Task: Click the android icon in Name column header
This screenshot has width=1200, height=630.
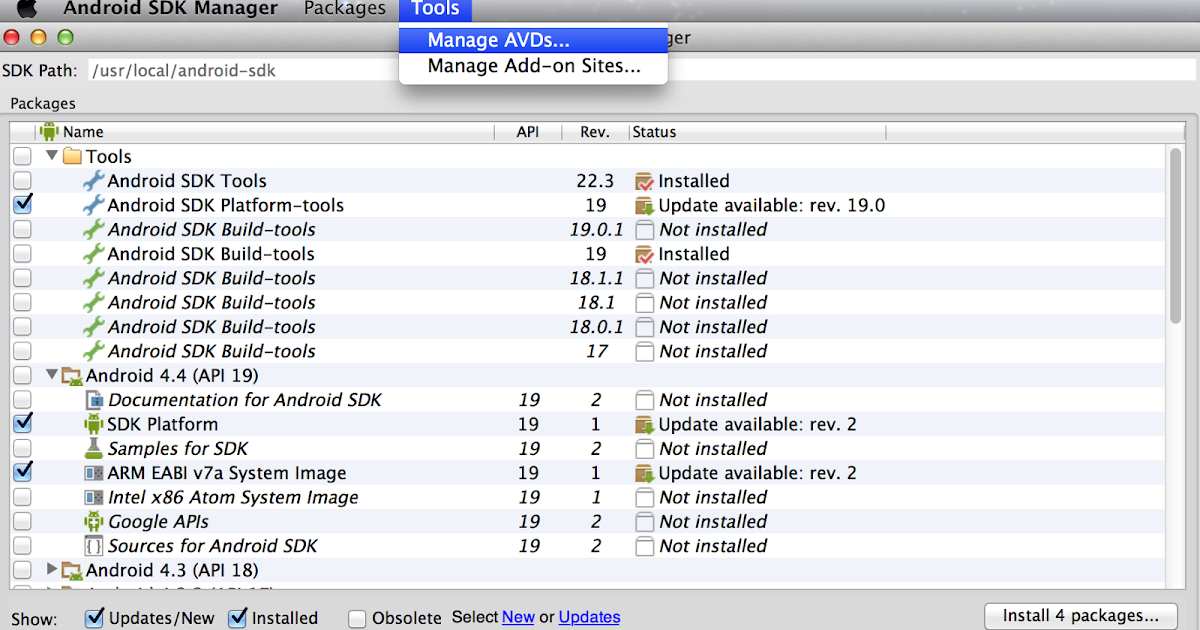Action: point(50,131)
